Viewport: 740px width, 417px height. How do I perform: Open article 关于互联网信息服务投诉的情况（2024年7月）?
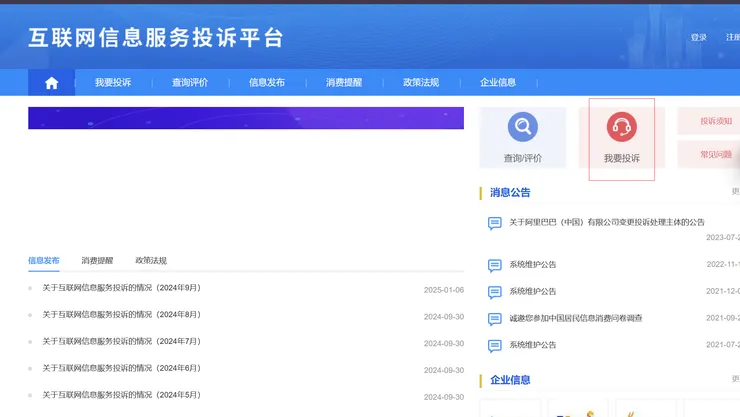[x=121, y=342]
